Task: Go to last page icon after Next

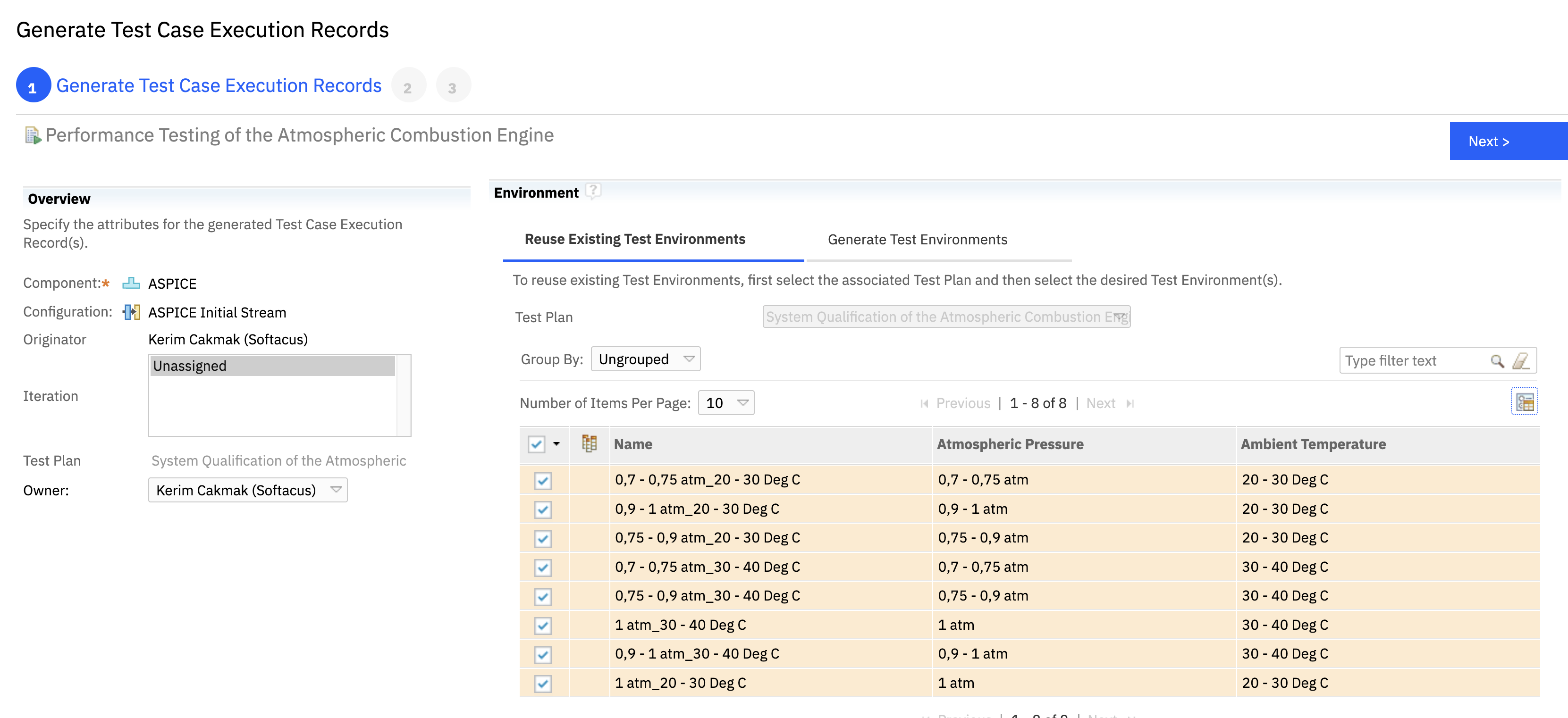Action: [x=1130, y=403]
